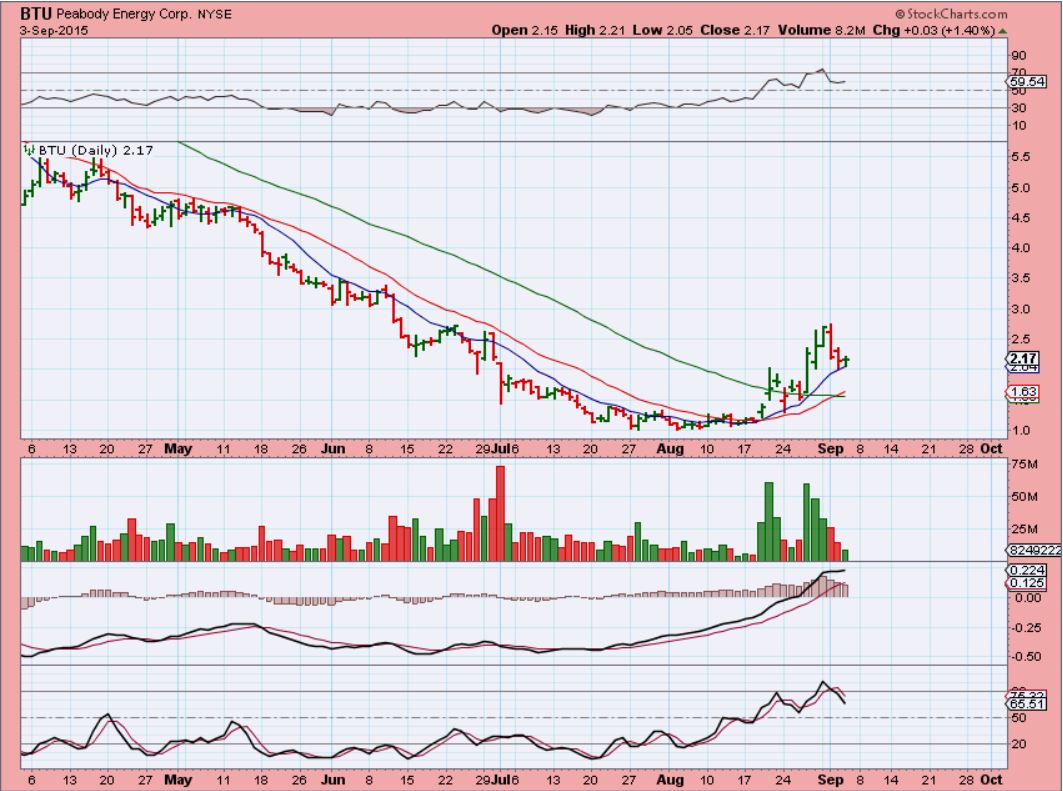The width and height of the screenshot is (1063, 791).
Task: Click the -0.50 MACD axis label
Action: tap(1025, 657)
